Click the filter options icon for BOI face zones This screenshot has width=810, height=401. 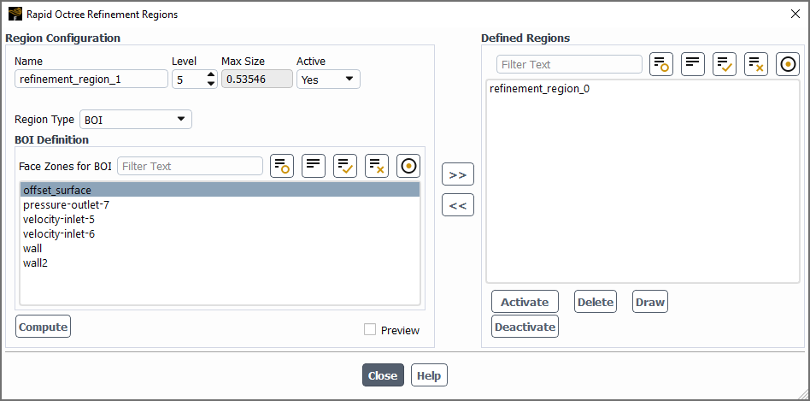coord(281,166)
